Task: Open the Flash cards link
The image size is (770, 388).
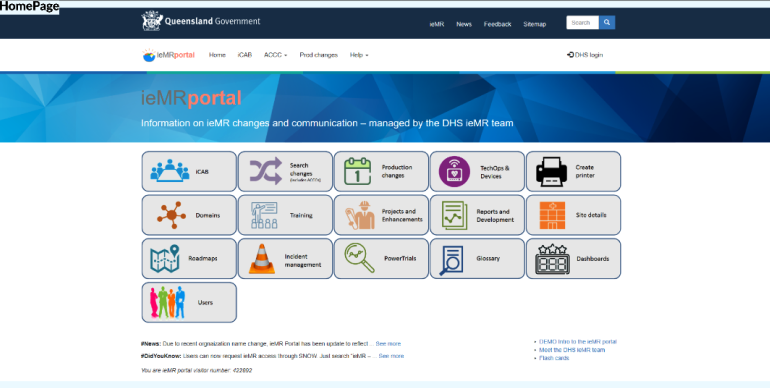Action: [554, 358]
